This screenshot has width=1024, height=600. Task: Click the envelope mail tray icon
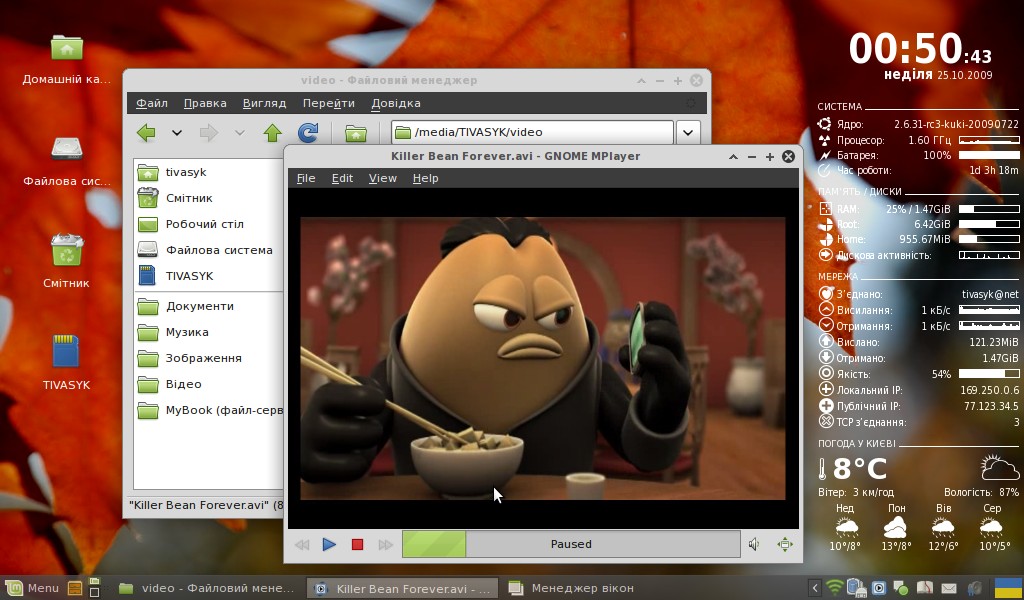(x=949, y=588)
